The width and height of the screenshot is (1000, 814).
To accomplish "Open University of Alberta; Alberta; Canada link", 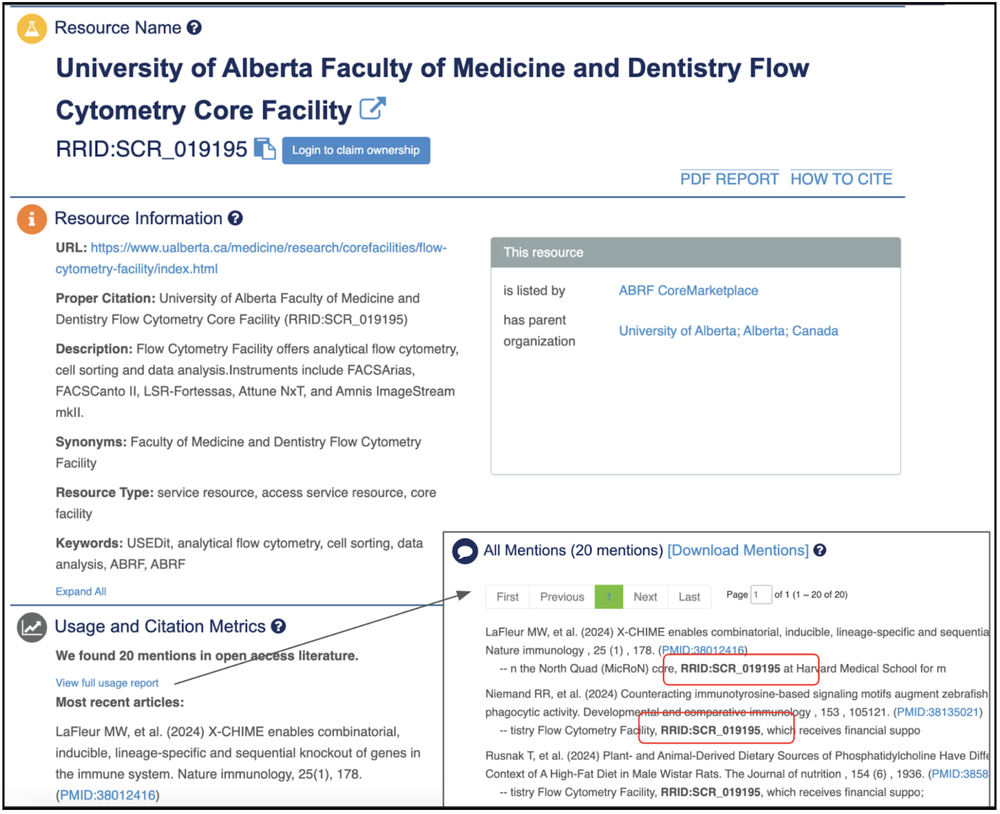I will [728, 331].
